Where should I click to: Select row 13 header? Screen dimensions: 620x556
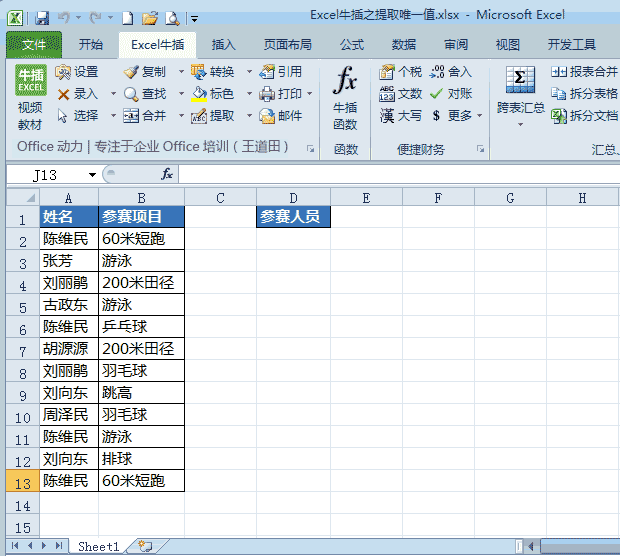tap(23, 481)
